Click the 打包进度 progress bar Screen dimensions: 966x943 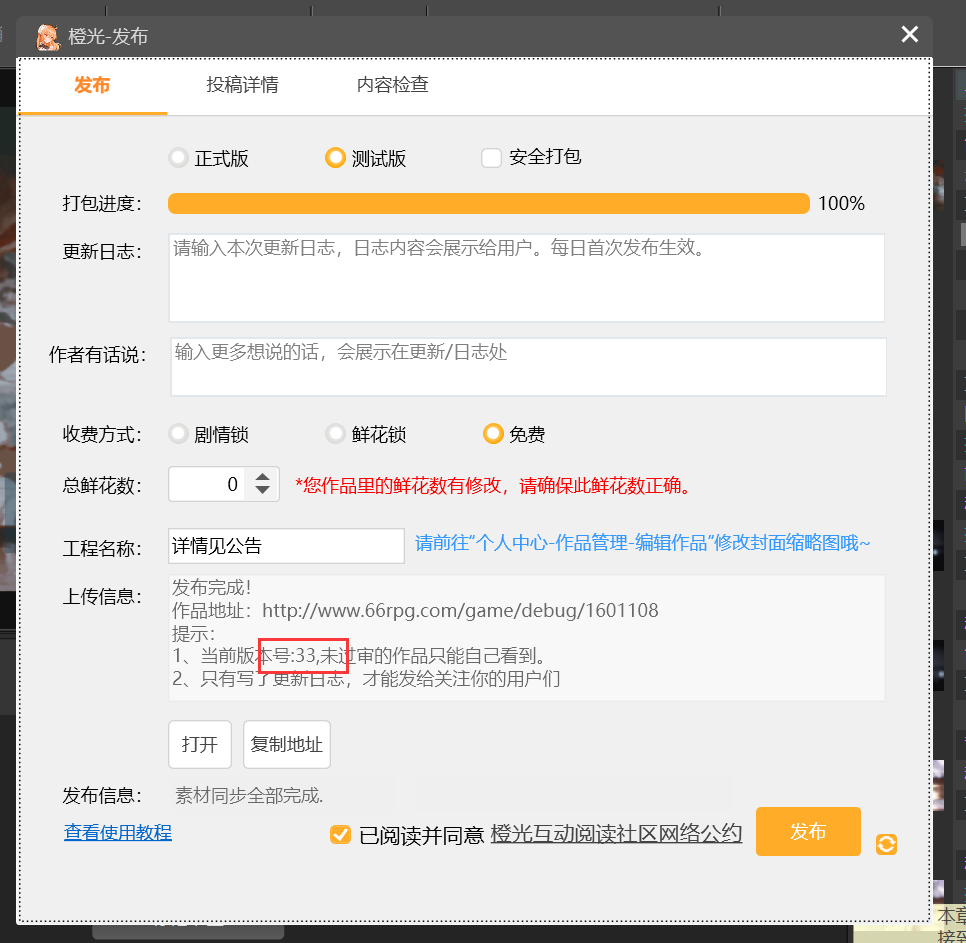click(488, 204)
